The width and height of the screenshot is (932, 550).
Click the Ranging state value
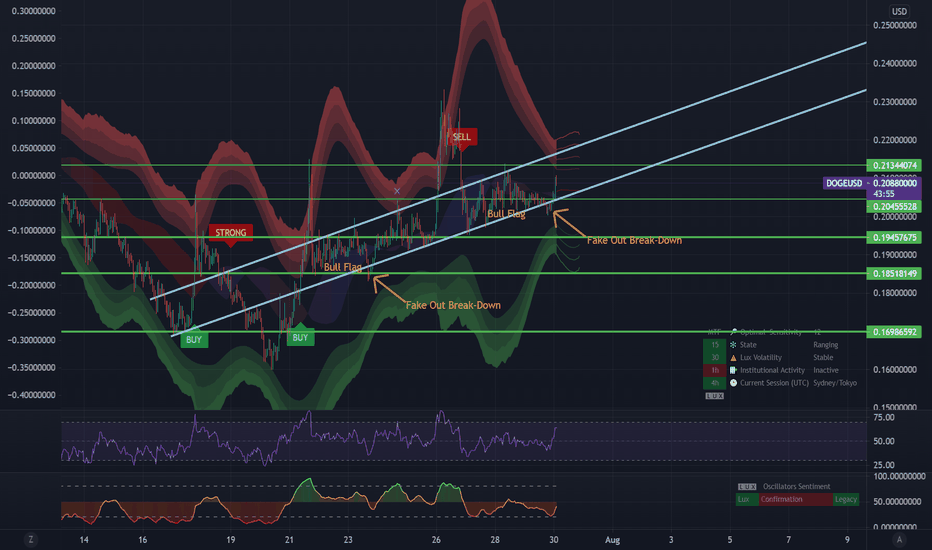(826, 345)
